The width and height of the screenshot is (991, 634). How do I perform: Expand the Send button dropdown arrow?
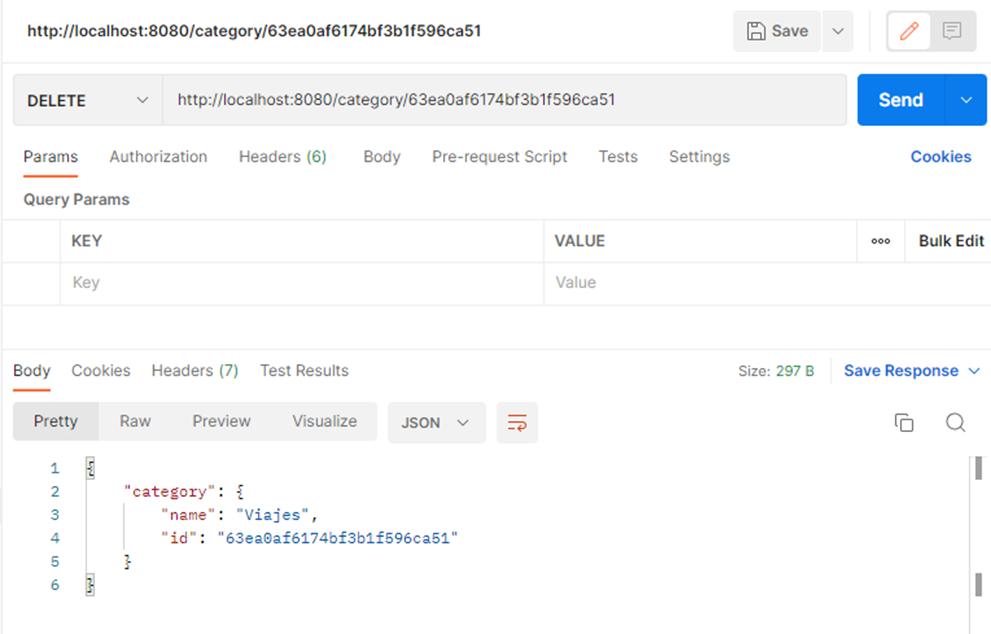(x=966, y=100)
